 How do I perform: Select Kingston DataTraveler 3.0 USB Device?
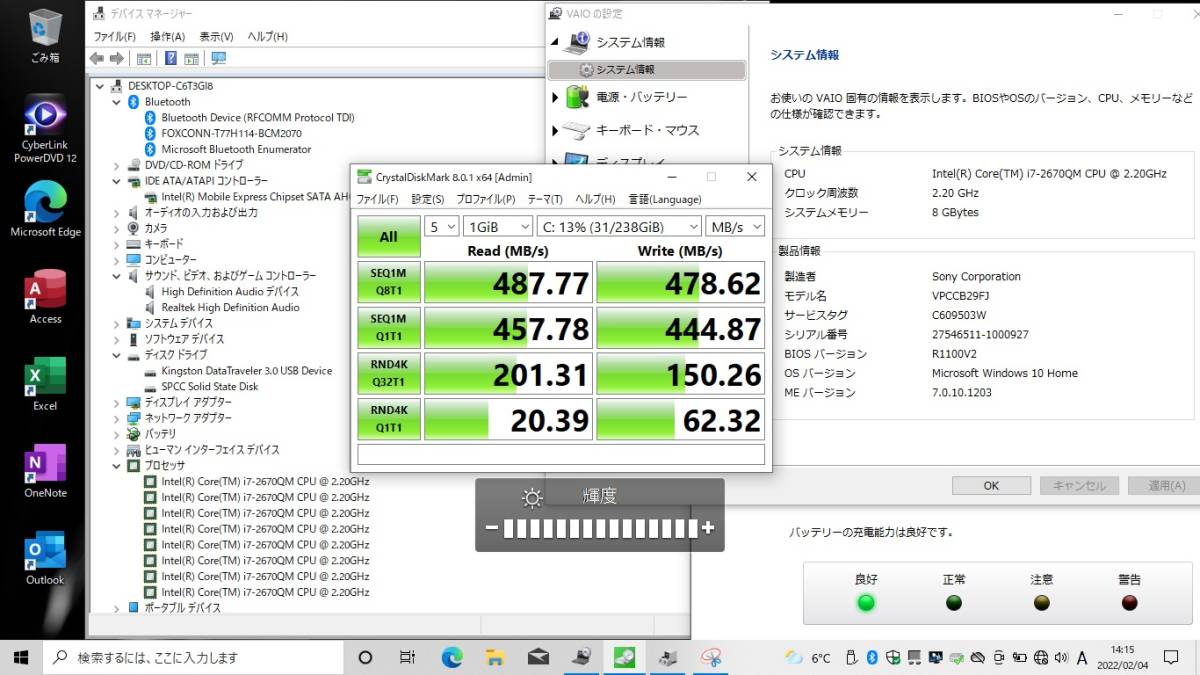[246, 370]
